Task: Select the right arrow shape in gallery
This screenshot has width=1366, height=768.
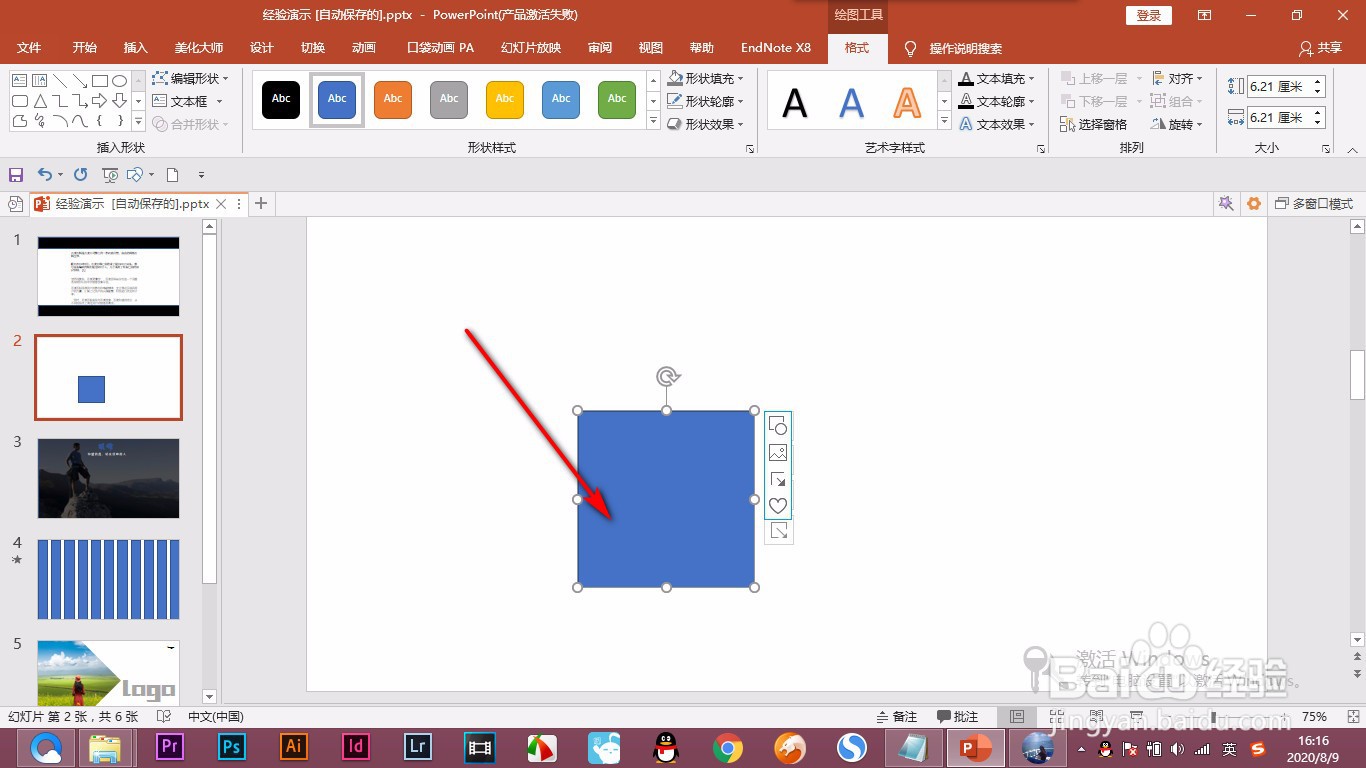Action: tap(99, 101)
